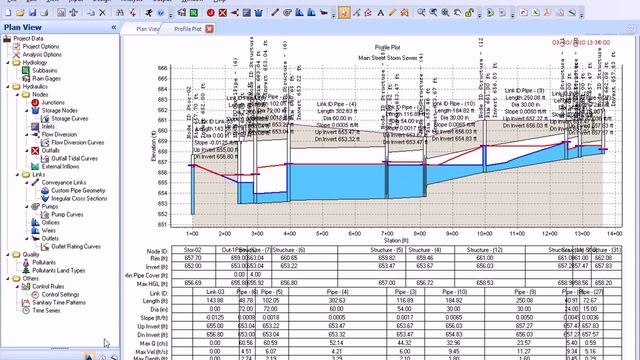Open the toolbar overflow arrow after the Outlet tool
The image size is (640, 360).
pyautogui.click(x=333, y=15)
